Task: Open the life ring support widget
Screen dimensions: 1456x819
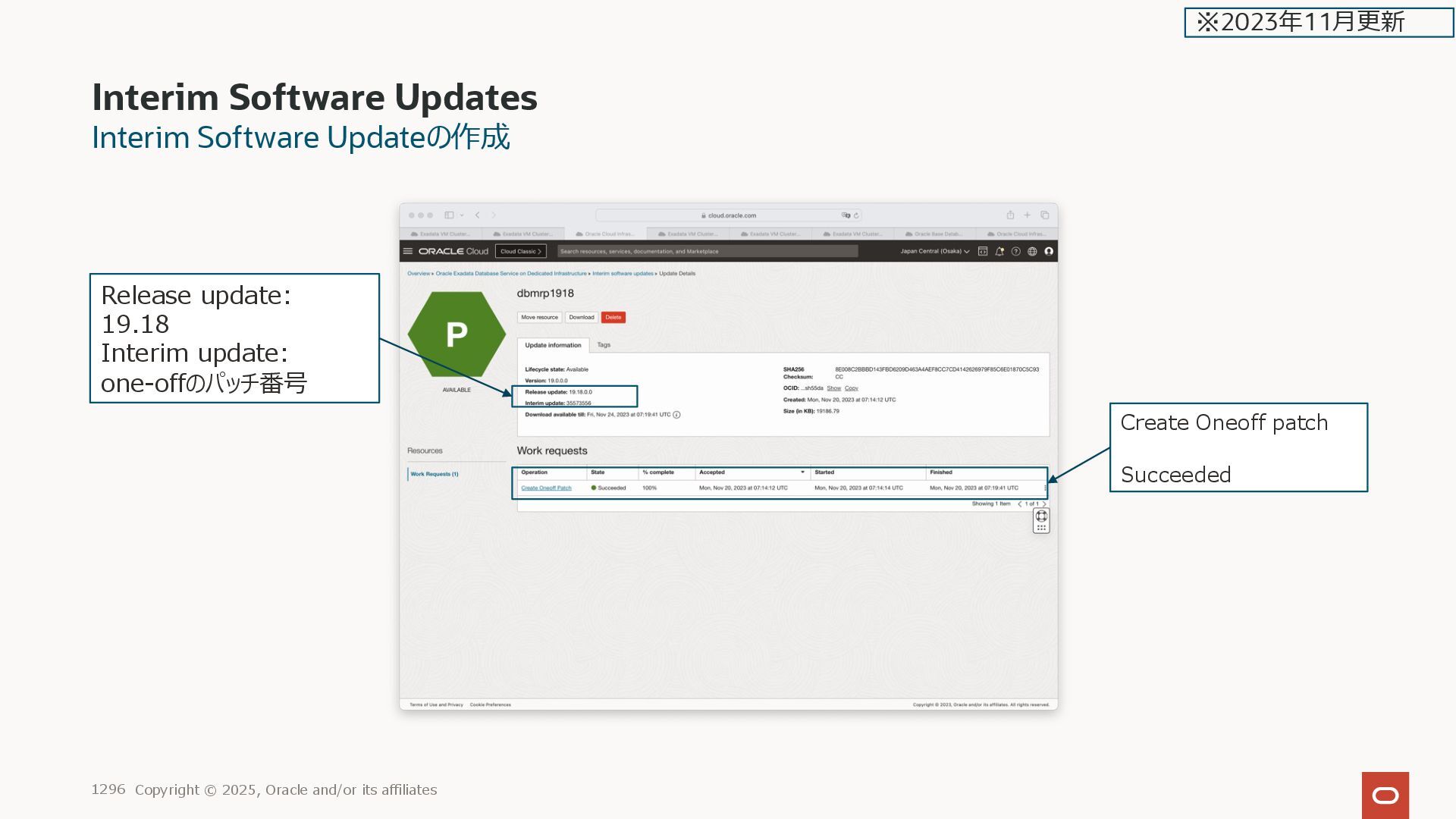Action: pyautogui.click(x=1041, y=516)
